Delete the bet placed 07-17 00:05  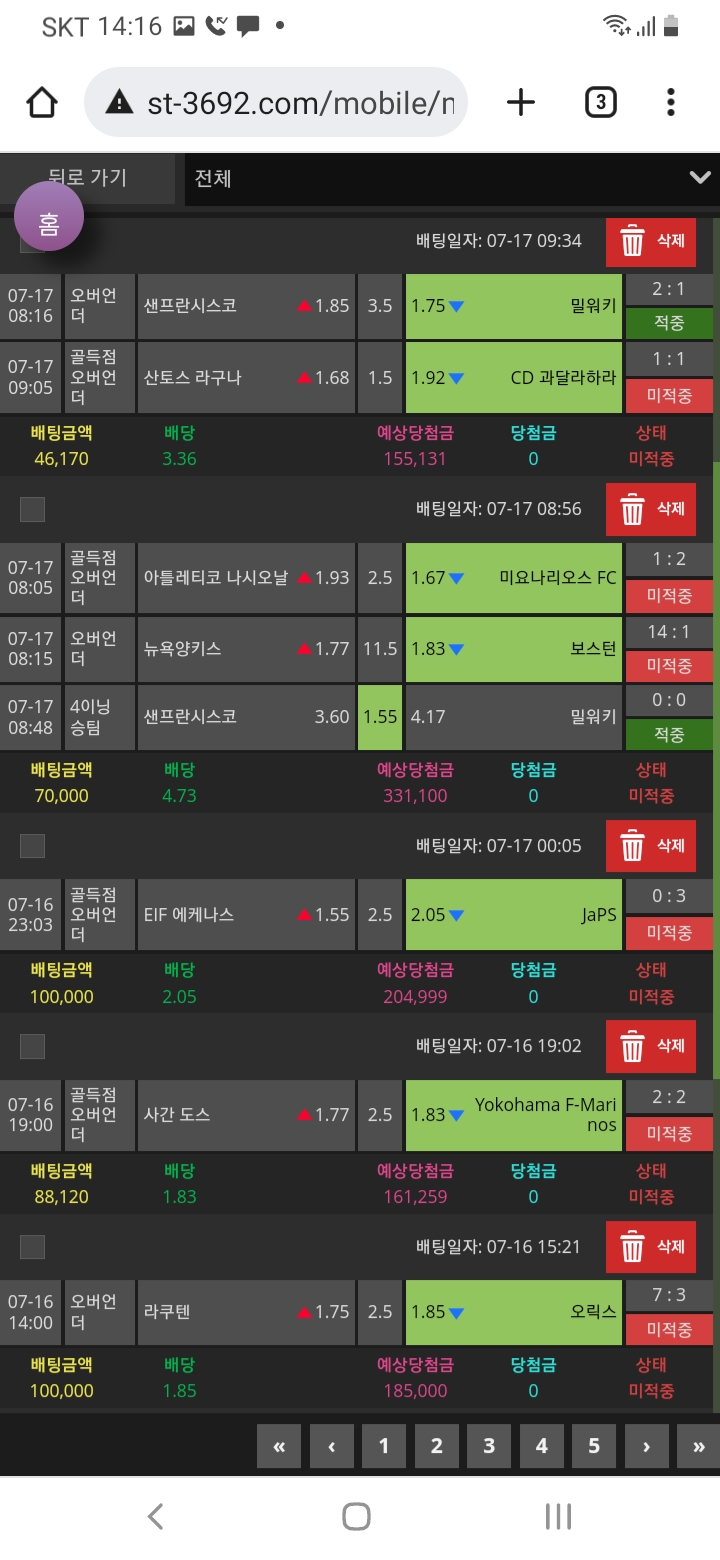(x=650, y=846)
